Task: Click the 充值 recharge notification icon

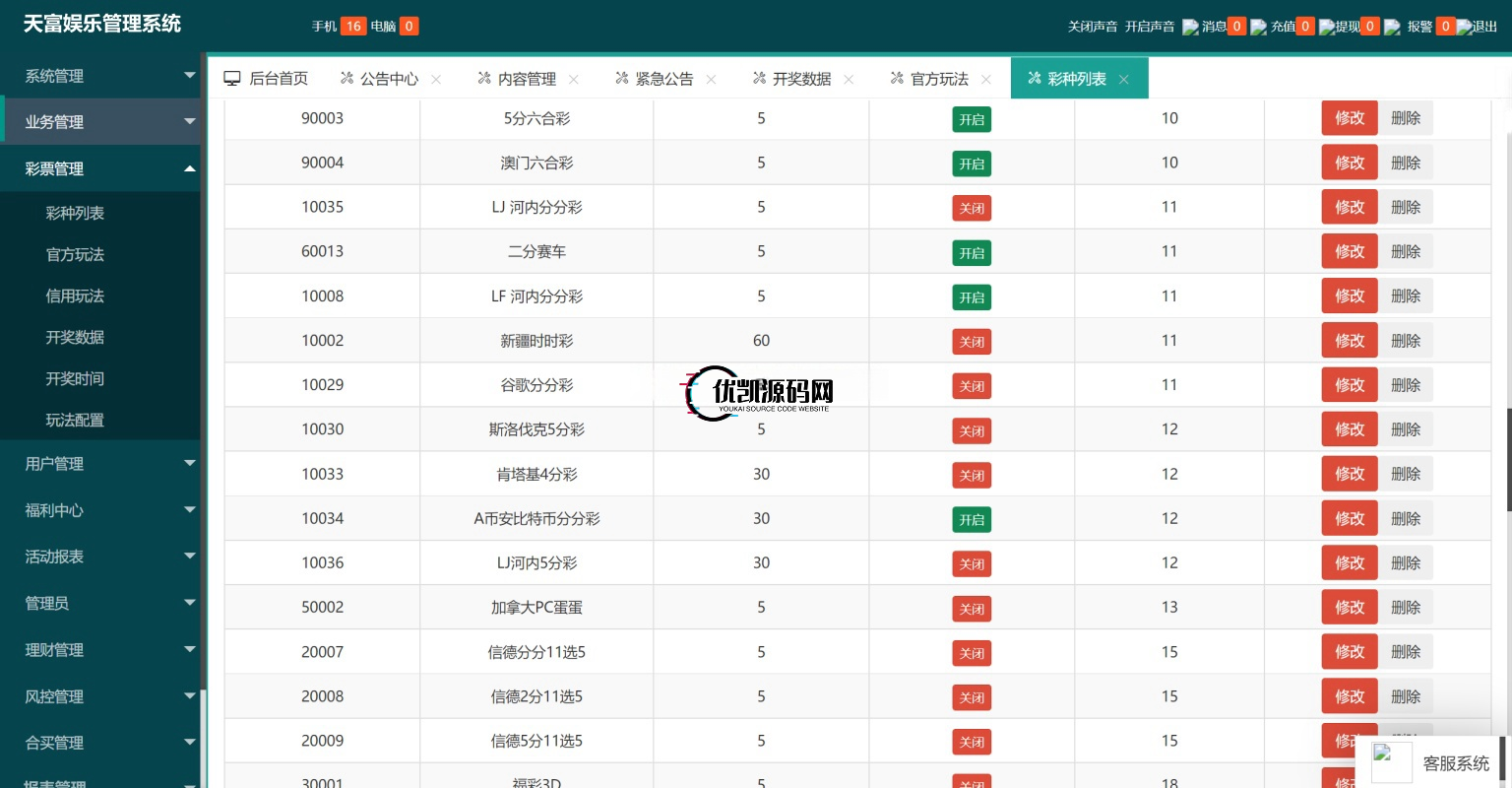Action: pyautogui.click(x=1258, y=28)
